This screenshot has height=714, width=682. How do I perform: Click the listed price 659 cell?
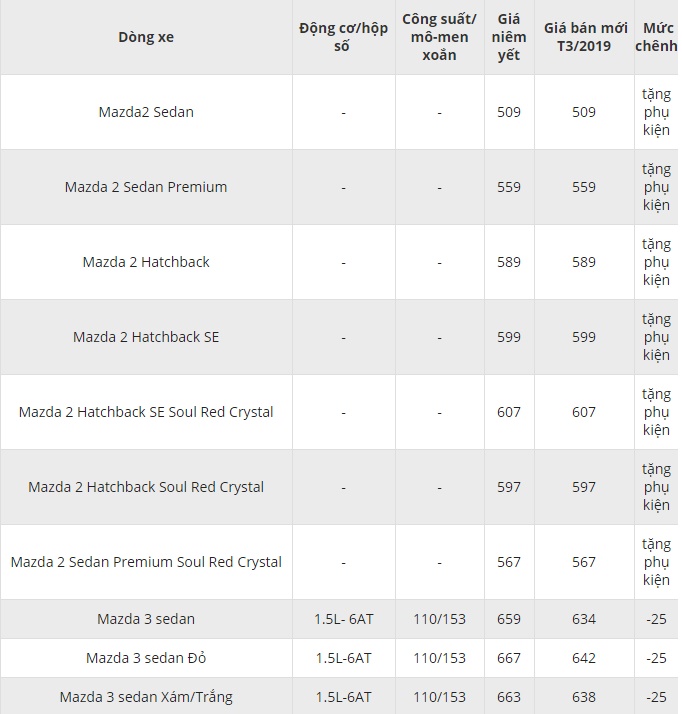tap(509, 619)
